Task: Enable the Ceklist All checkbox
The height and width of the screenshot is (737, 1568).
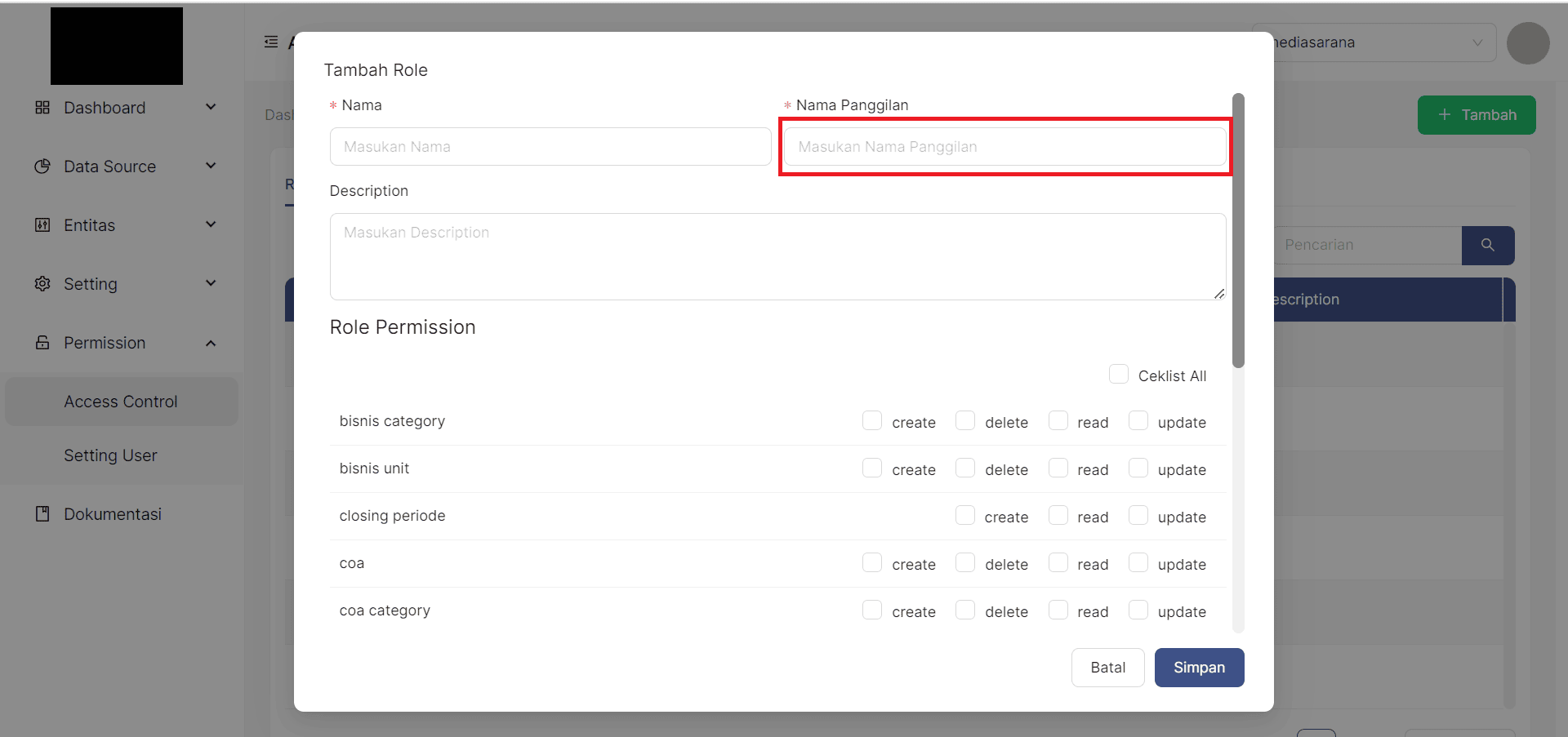Action: [x=1118, y=375]
